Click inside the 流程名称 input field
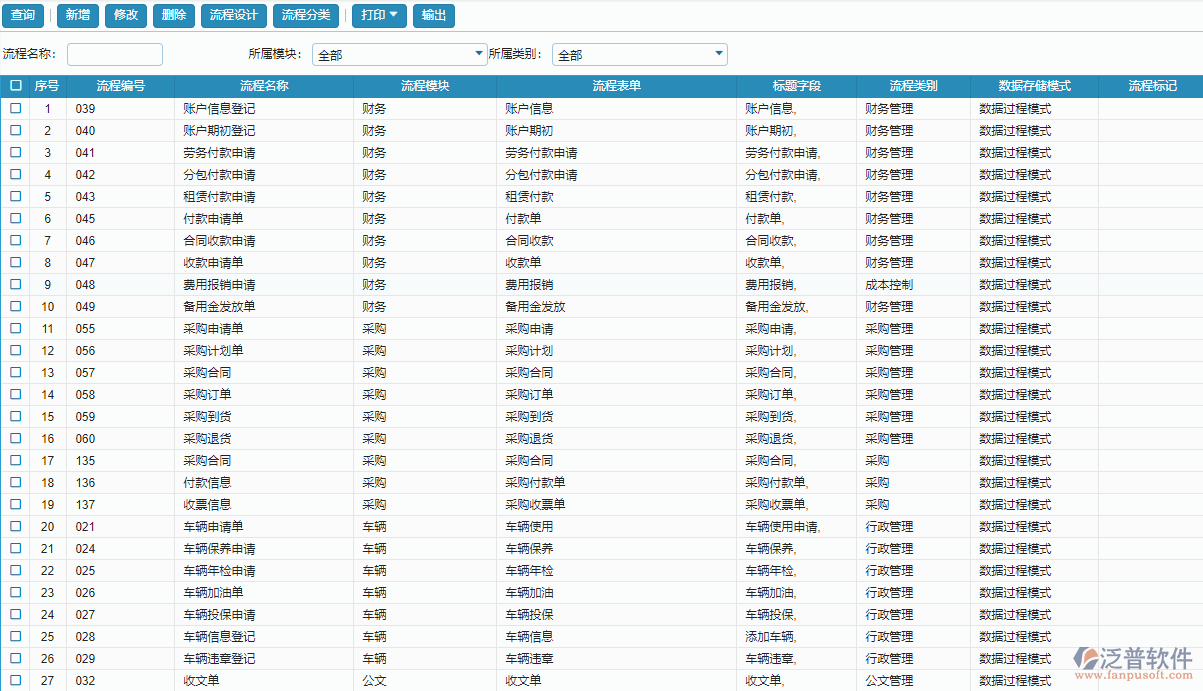This screenshot has width=1203, height=691. point(116,54)
